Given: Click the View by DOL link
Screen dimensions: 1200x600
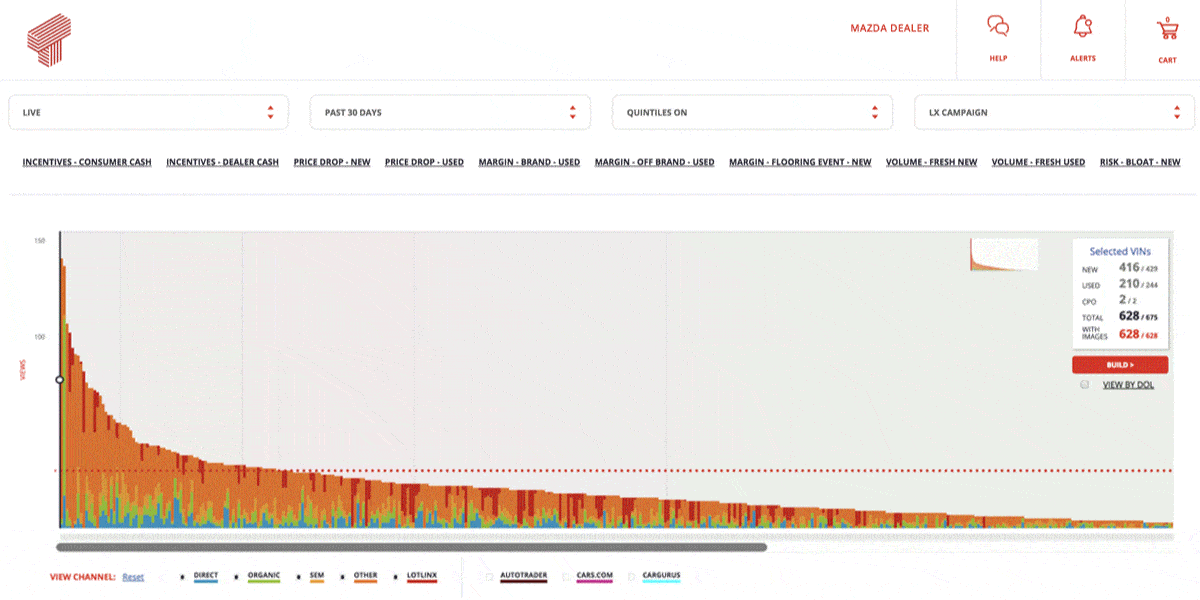Looking at the screenshot, I should pyautogui.click(x=1128, y=384).
